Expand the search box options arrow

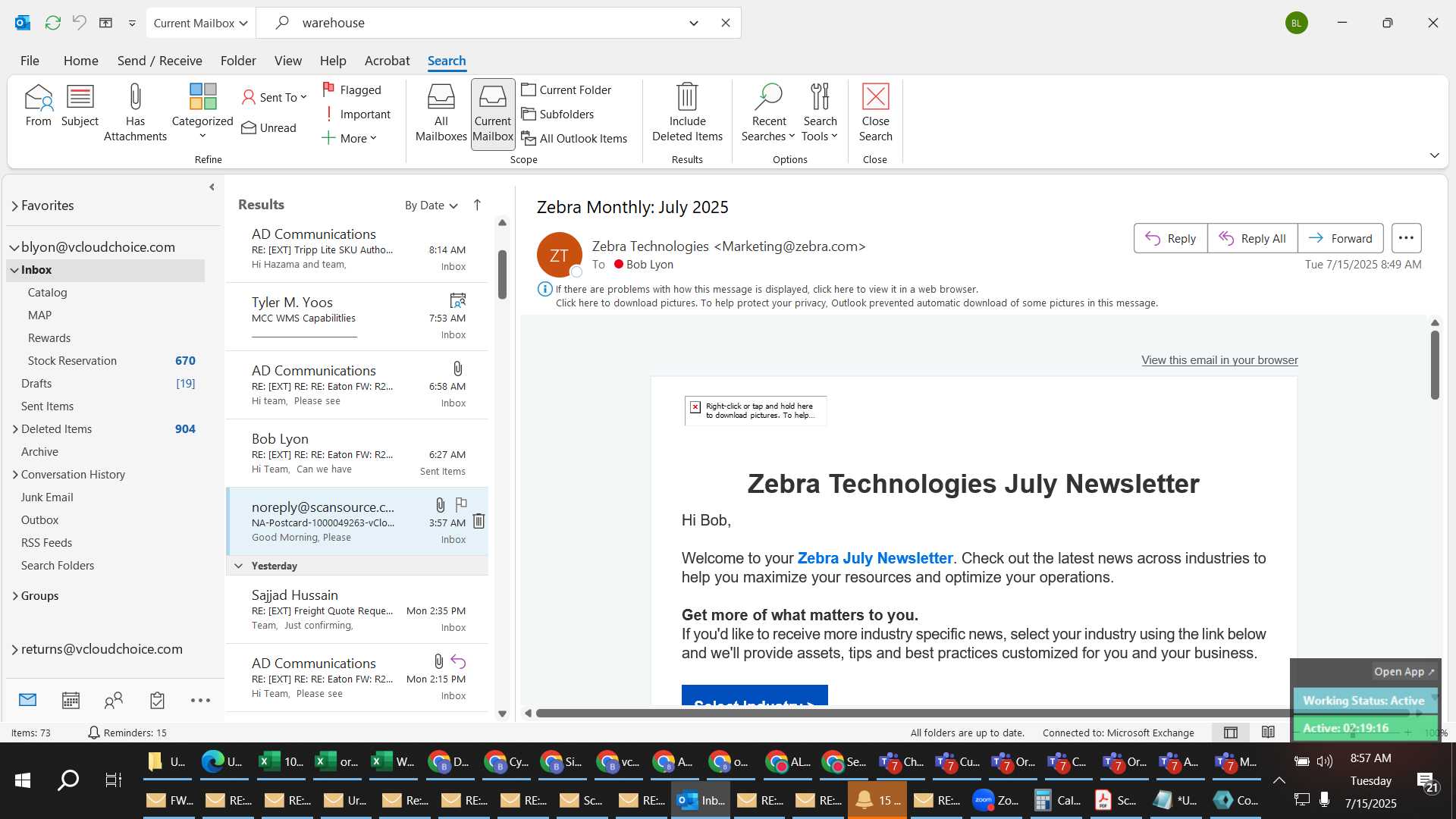tap(694, 23)
